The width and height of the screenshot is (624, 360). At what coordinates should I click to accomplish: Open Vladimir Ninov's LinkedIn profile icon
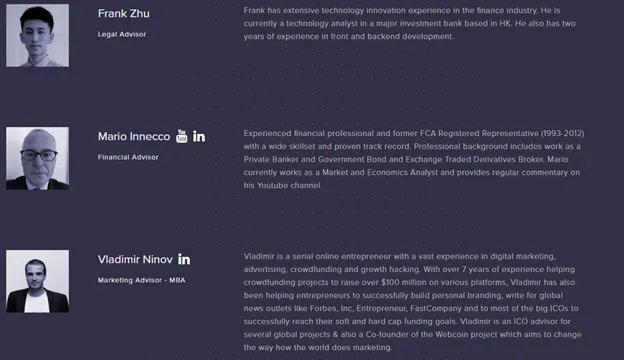coord(184,259)
